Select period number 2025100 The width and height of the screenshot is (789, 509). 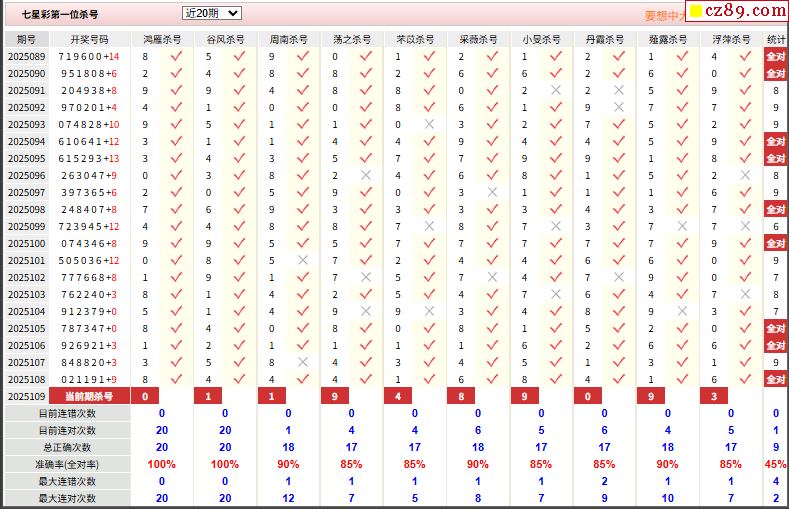click(x=27, y=243)
